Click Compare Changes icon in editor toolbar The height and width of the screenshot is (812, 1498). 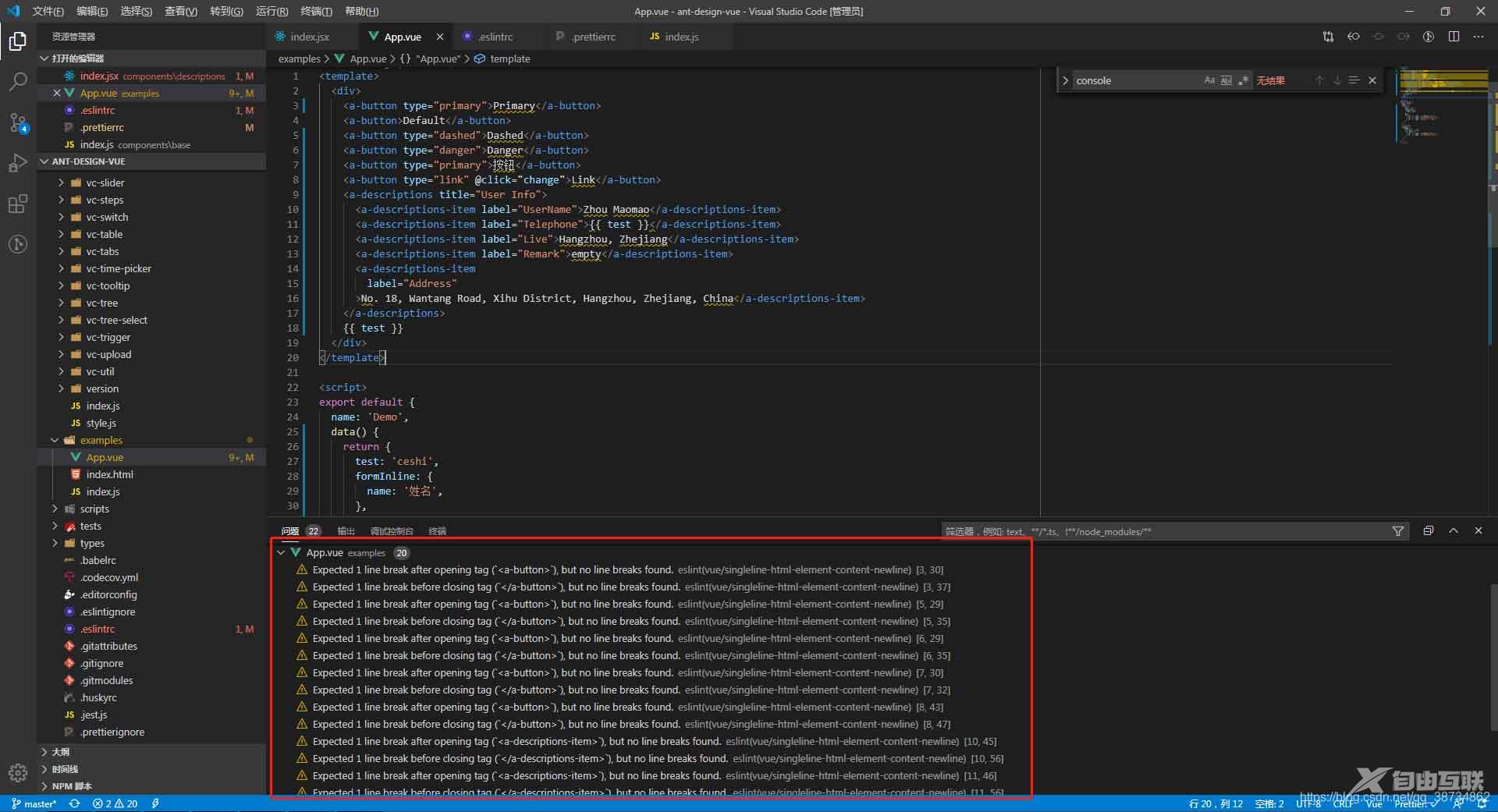coord(1328,37)
